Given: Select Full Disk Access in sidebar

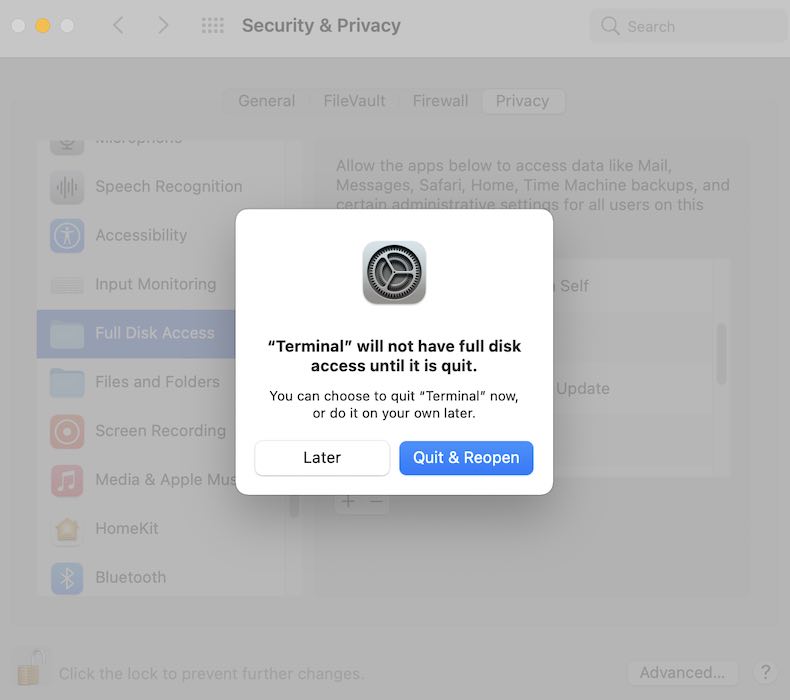Looking at the screenshot, I should pyautogui.click(x=136, y=334).
